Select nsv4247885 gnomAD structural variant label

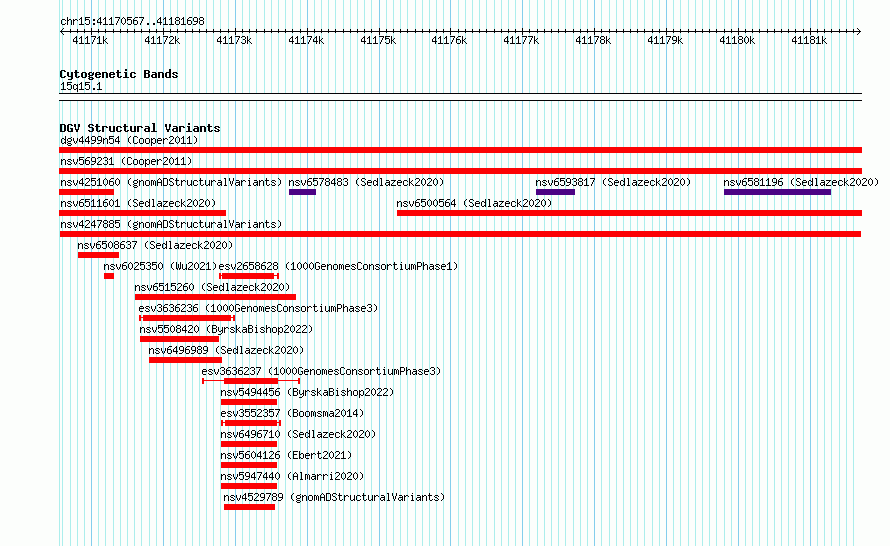click(x=171, y=224)
